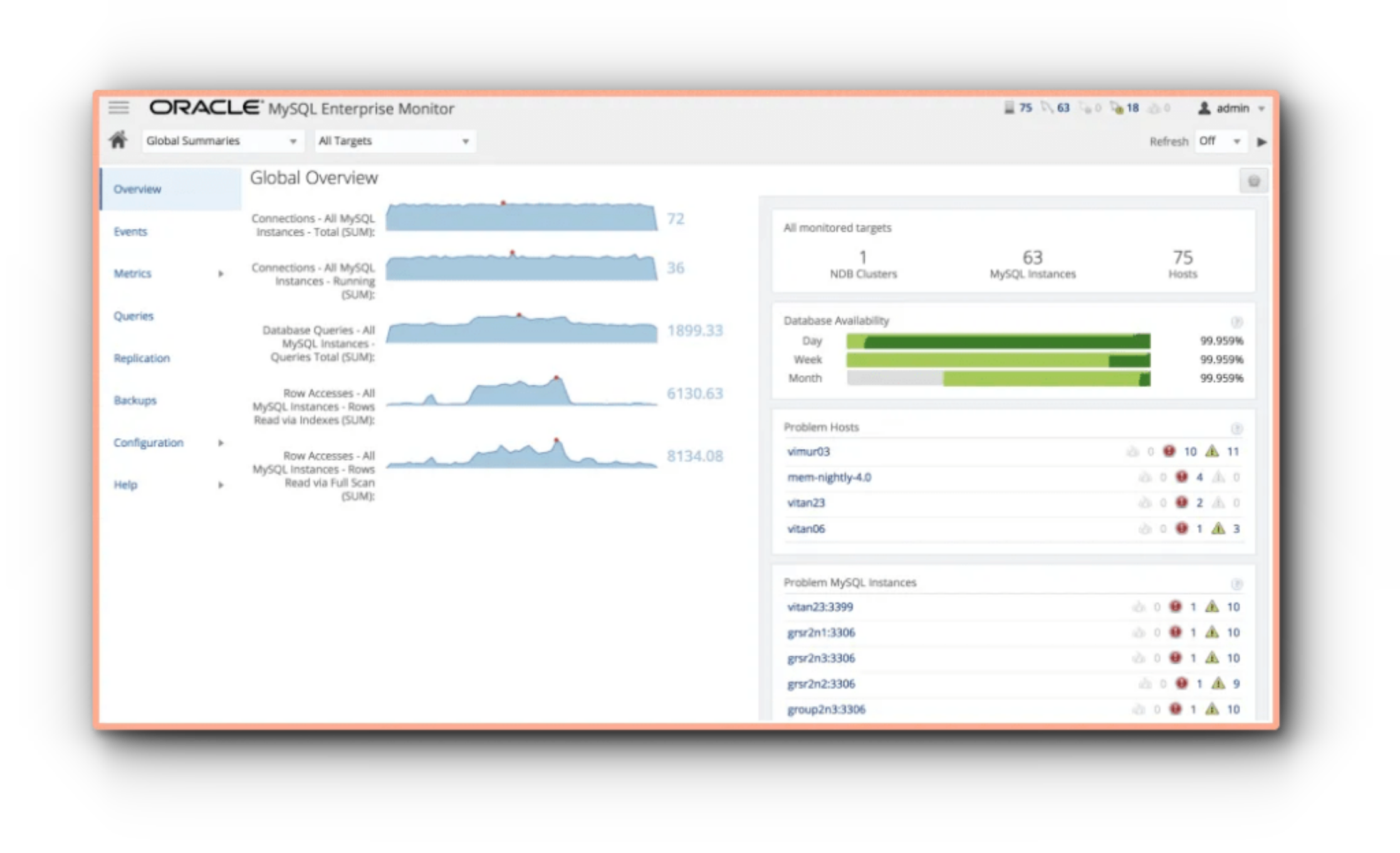Image resolution: width=1400 pixels, height=853 pixels.
Task: Click the warning triangle icon for vimur03
Action: tap(1212, 451)
